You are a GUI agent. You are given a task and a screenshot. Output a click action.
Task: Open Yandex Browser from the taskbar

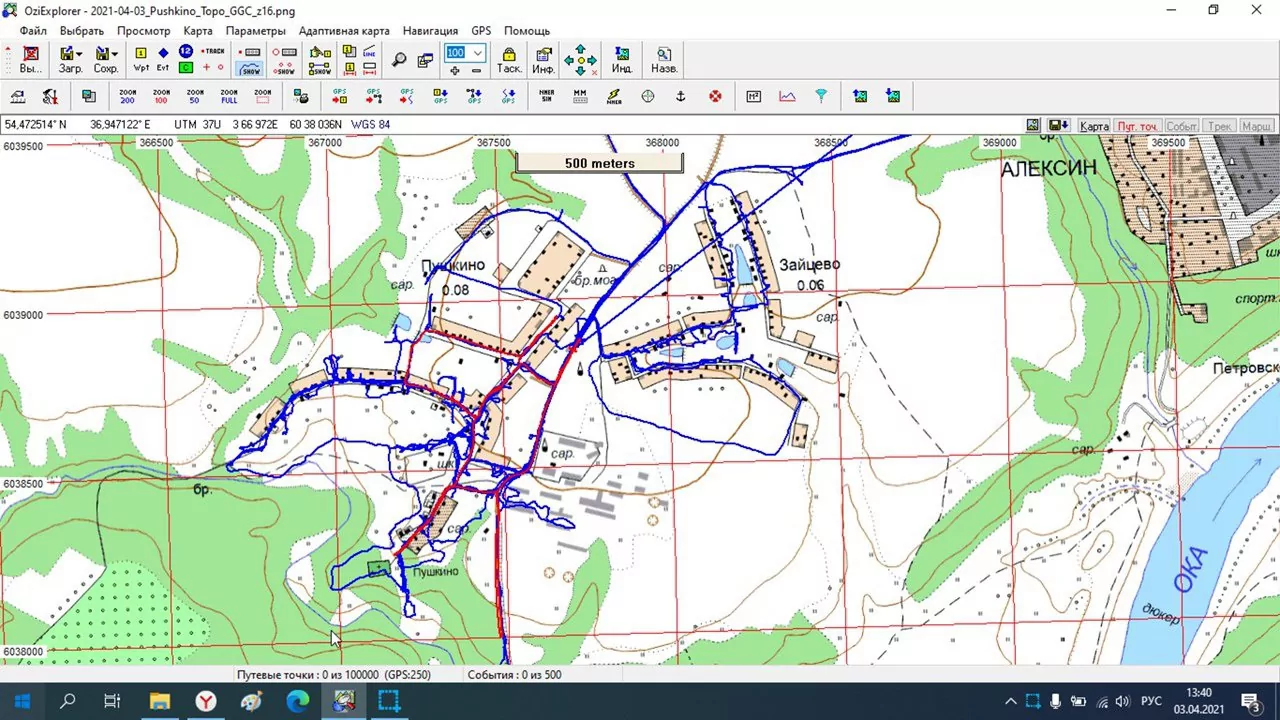205,701
